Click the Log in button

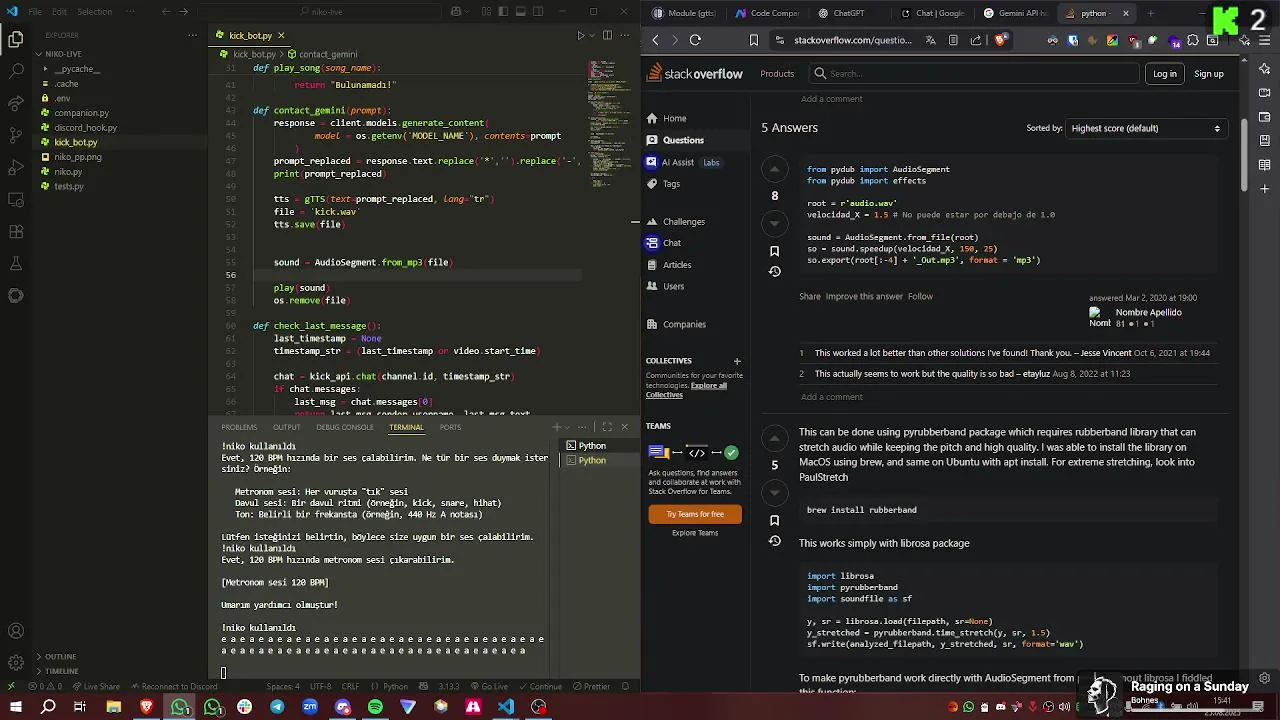click(x=1165, y=73)
